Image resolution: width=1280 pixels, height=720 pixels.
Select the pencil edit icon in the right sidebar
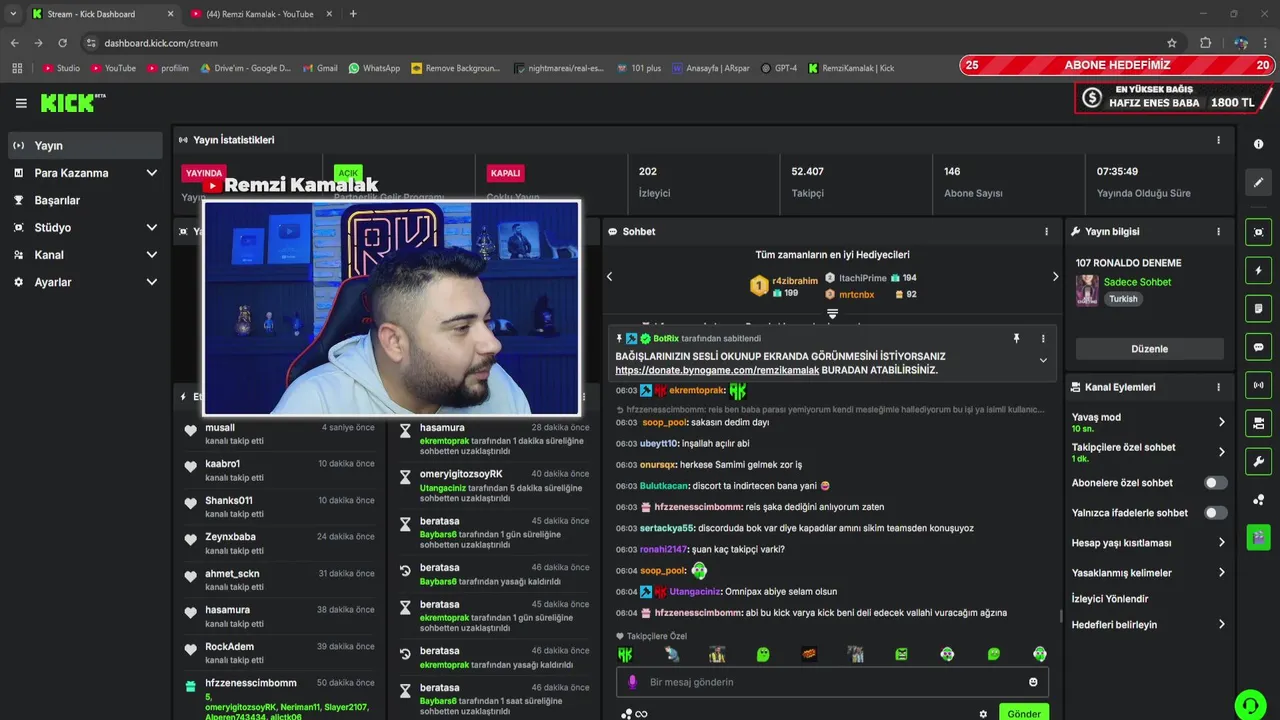(x=1258, y=183)
